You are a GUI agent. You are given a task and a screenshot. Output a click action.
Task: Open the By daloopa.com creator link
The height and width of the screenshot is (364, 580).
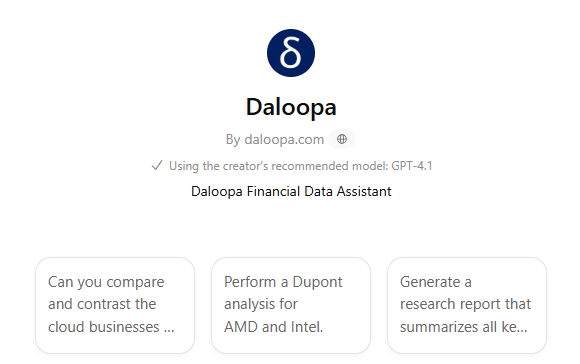click(x=275, y=139)
